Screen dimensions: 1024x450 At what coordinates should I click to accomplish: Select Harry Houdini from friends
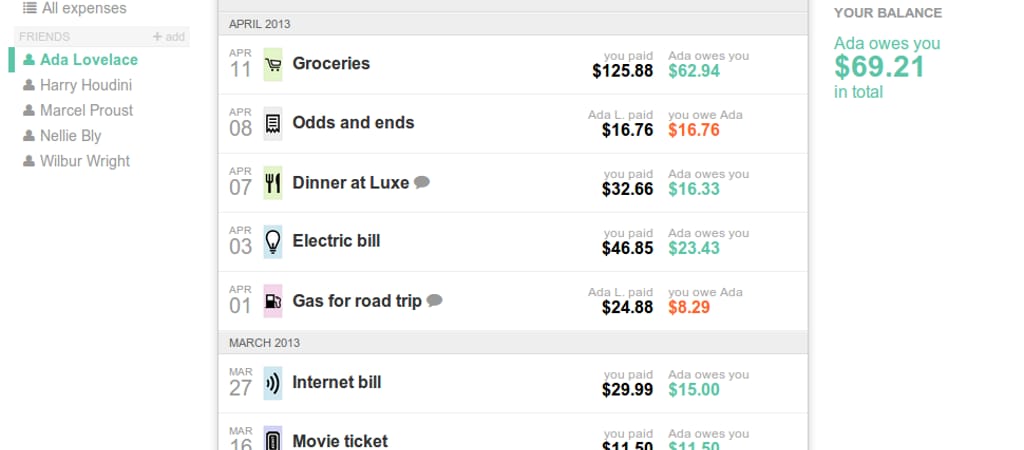click(85, 85)
